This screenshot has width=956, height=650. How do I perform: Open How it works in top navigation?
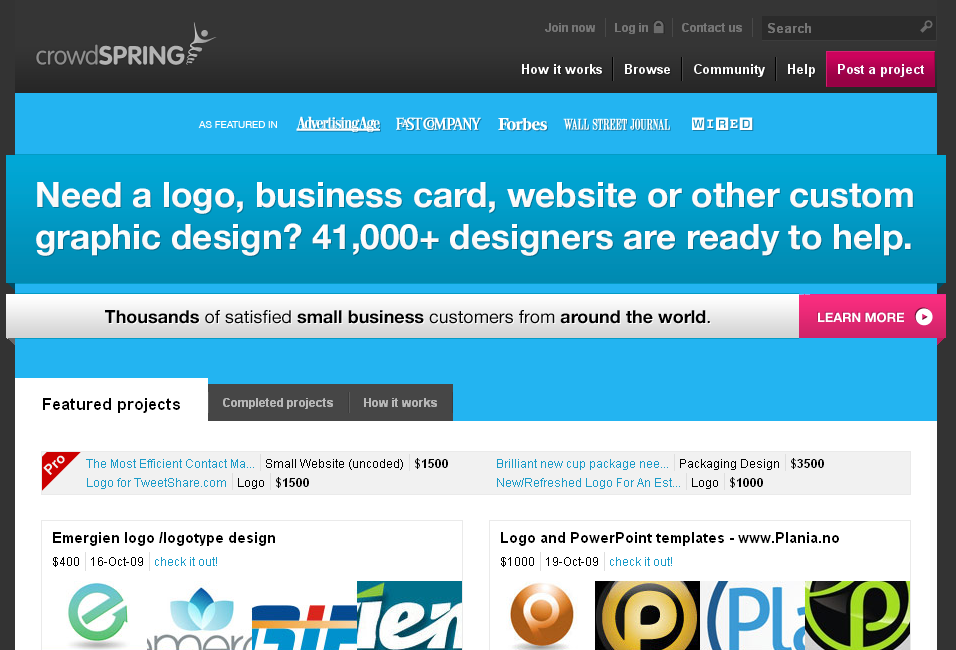point(562,70)
